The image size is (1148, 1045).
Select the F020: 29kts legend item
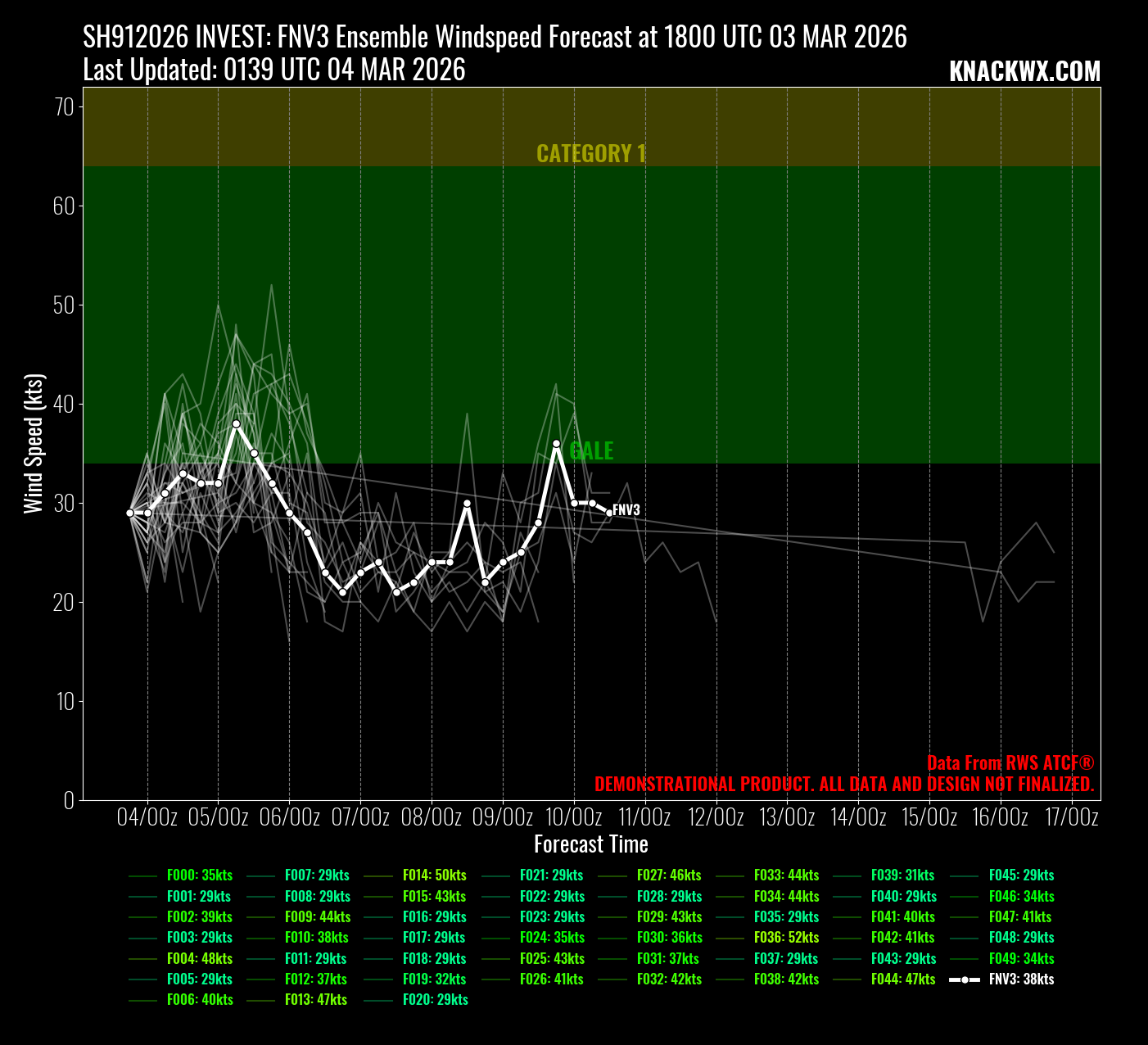(435, 1000)
